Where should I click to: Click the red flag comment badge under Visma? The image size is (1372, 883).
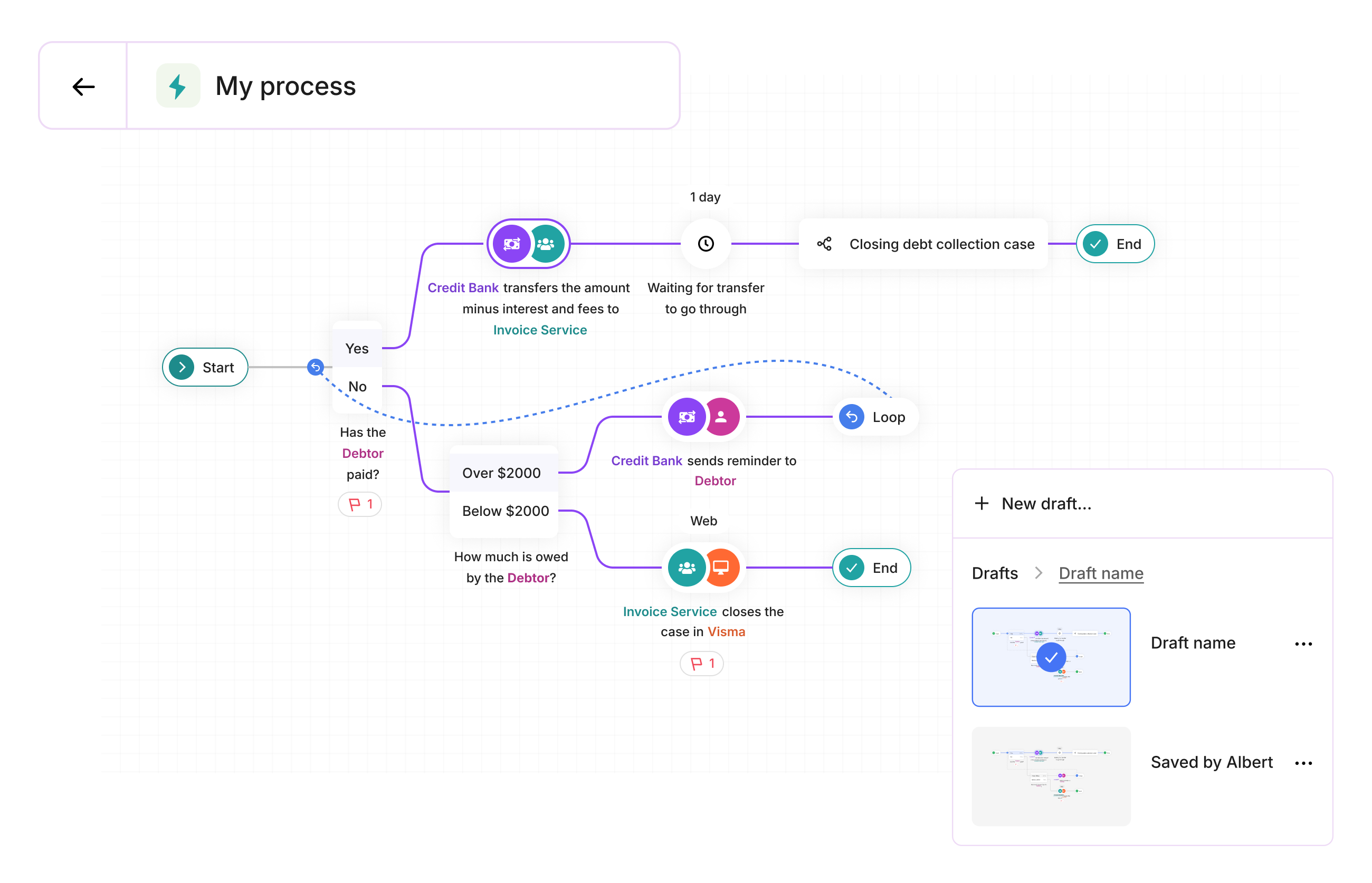[701, 664]
